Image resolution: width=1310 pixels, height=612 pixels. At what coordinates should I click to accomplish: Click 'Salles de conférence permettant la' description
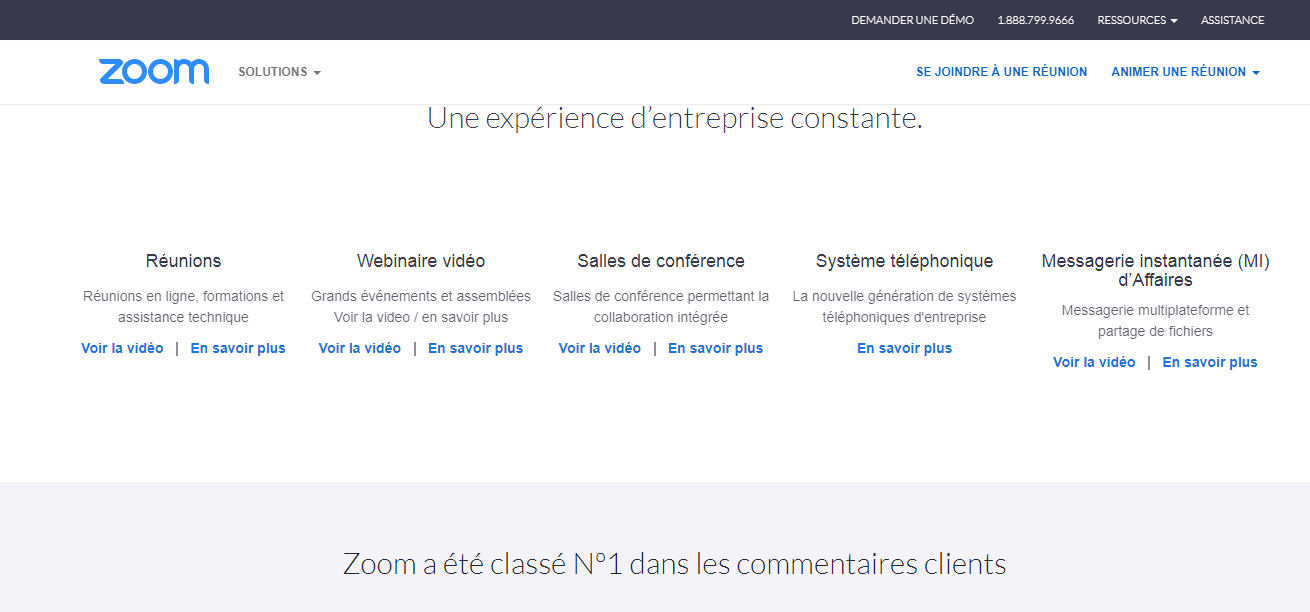point(661,307)
